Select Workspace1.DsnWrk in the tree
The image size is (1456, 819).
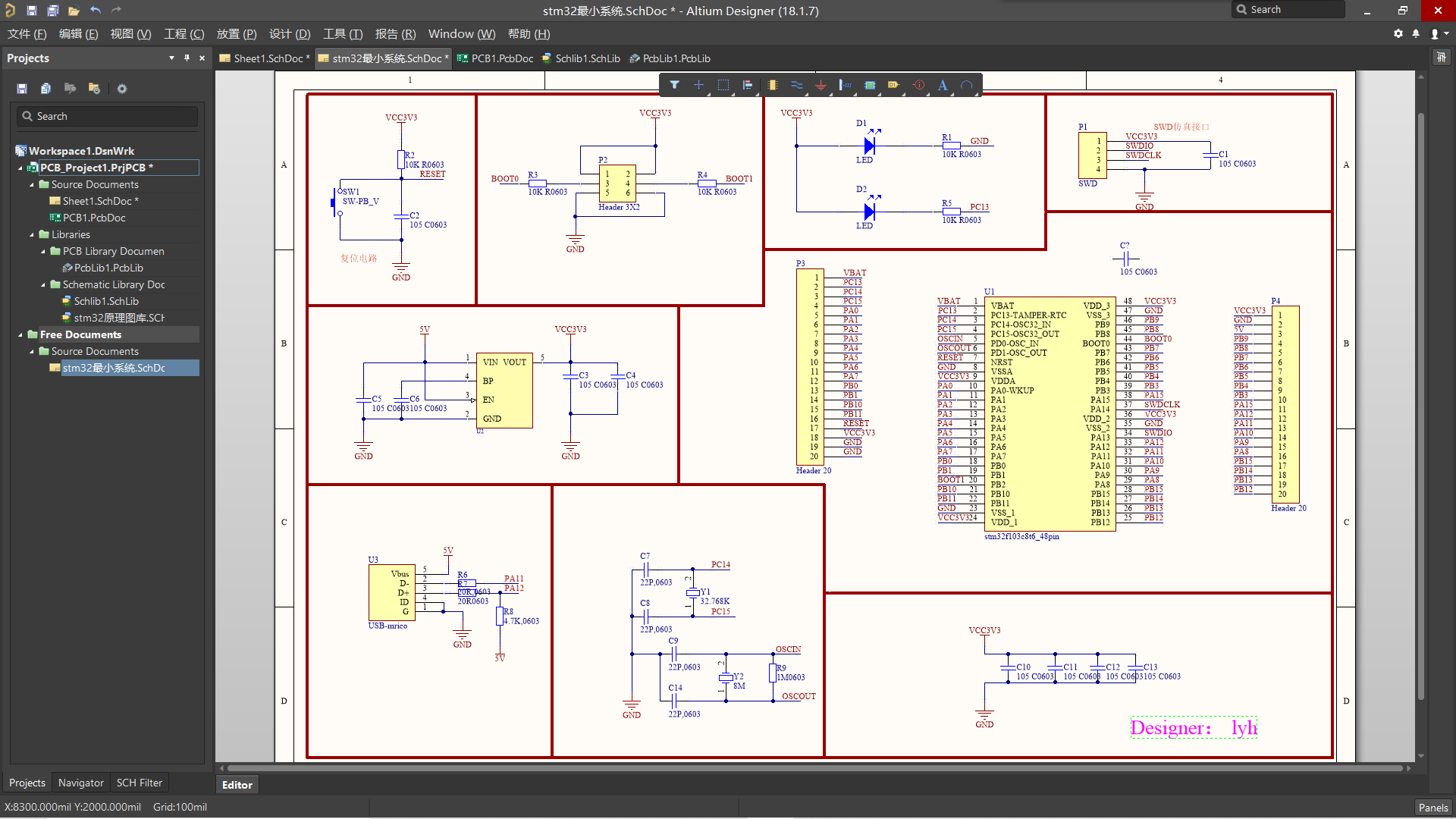[75, 151]
